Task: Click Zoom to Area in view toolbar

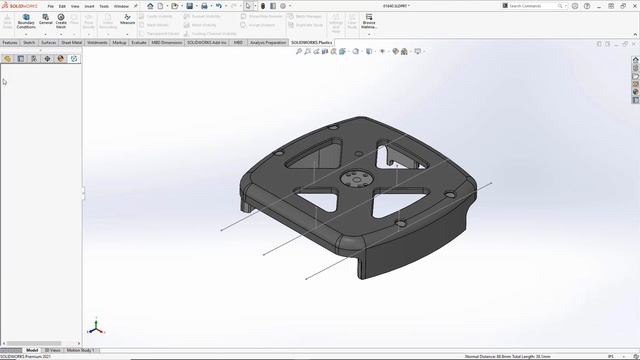Action: click(307, 51)
